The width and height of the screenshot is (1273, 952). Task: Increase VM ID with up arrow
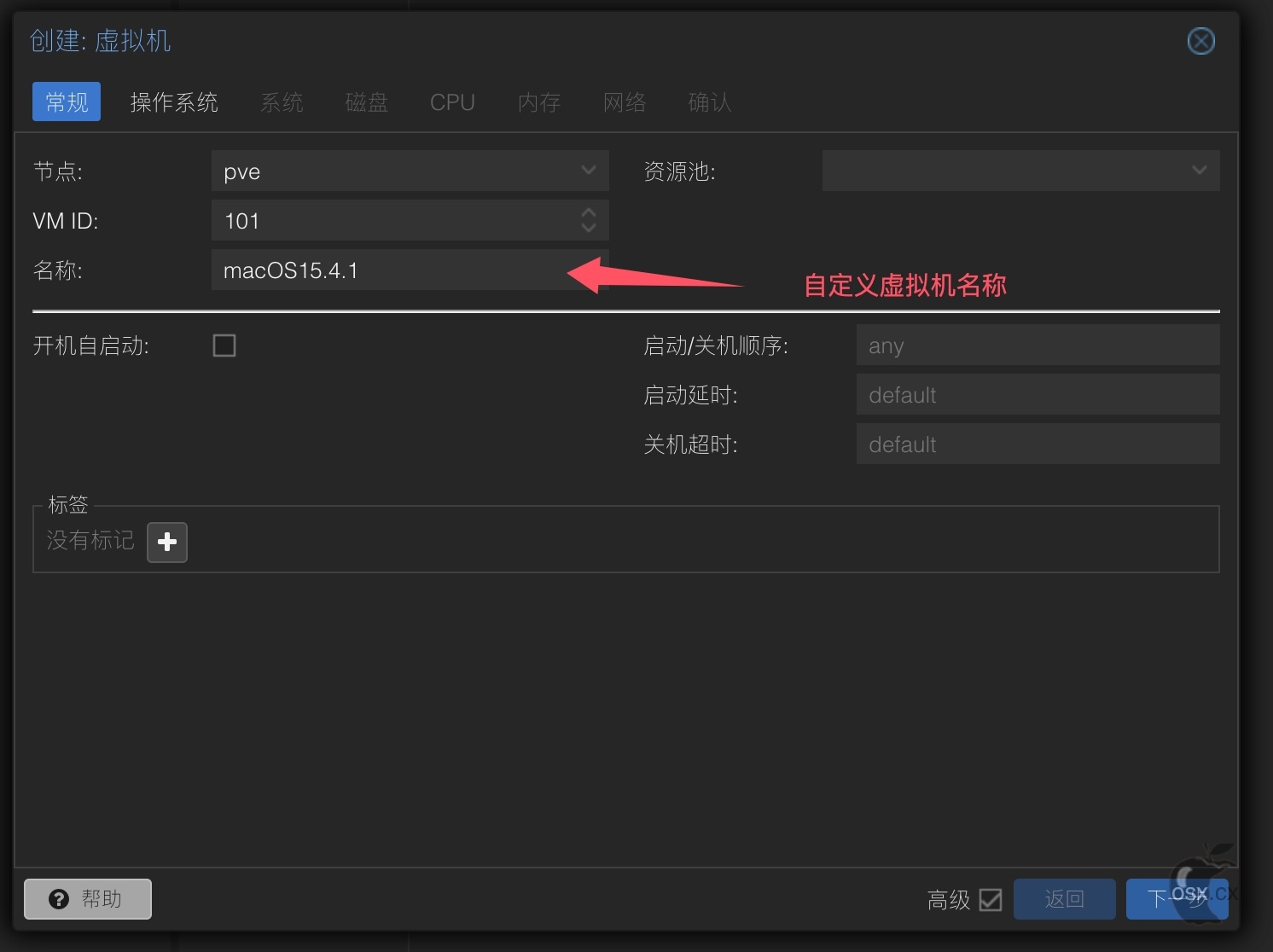(589, 212)
